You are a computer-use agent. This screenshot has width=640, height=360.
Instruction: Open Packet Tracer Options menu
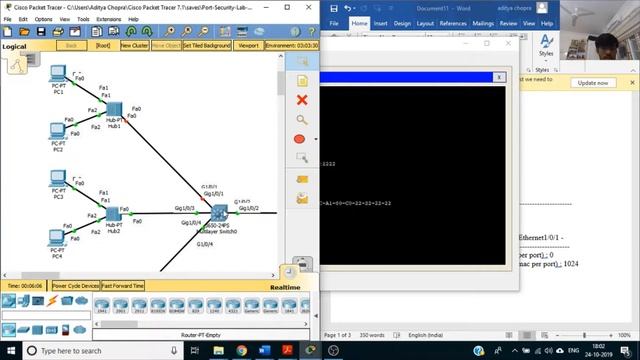(43, 19)
